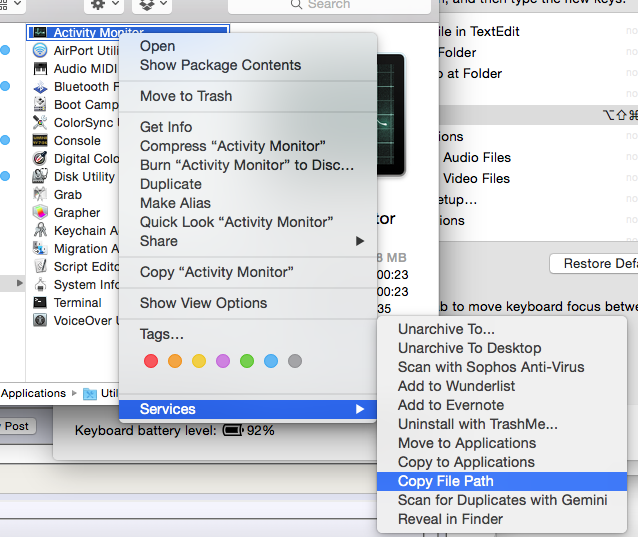Select Scan for Duplicates with Gemini
The width and height of the screenshot is (638, 537).
tap(503, 500)
